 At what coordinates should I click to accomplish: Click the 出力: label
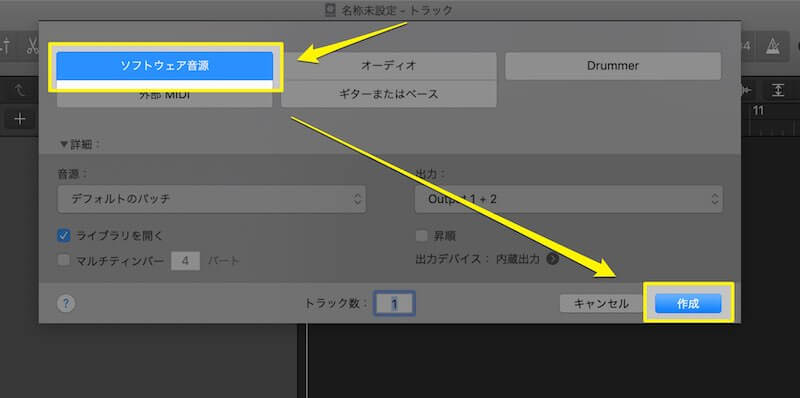[430, 173]
